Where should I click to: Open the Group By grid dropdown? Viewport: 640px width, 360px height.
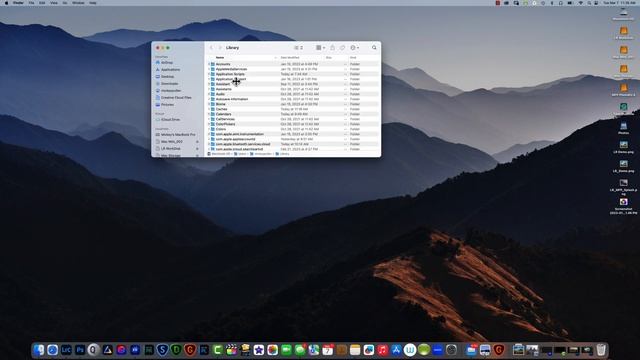pos(320,48)
